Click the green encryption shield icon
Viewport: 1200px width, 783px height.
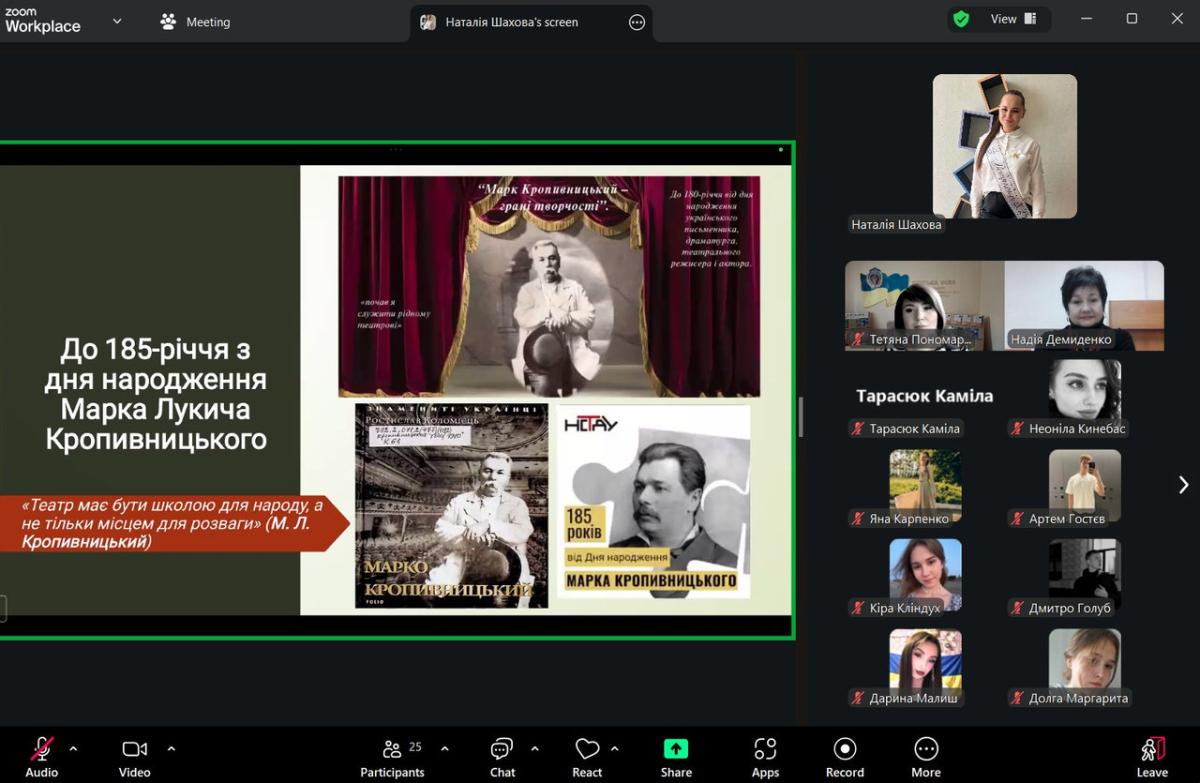click(x=961, y=19)
